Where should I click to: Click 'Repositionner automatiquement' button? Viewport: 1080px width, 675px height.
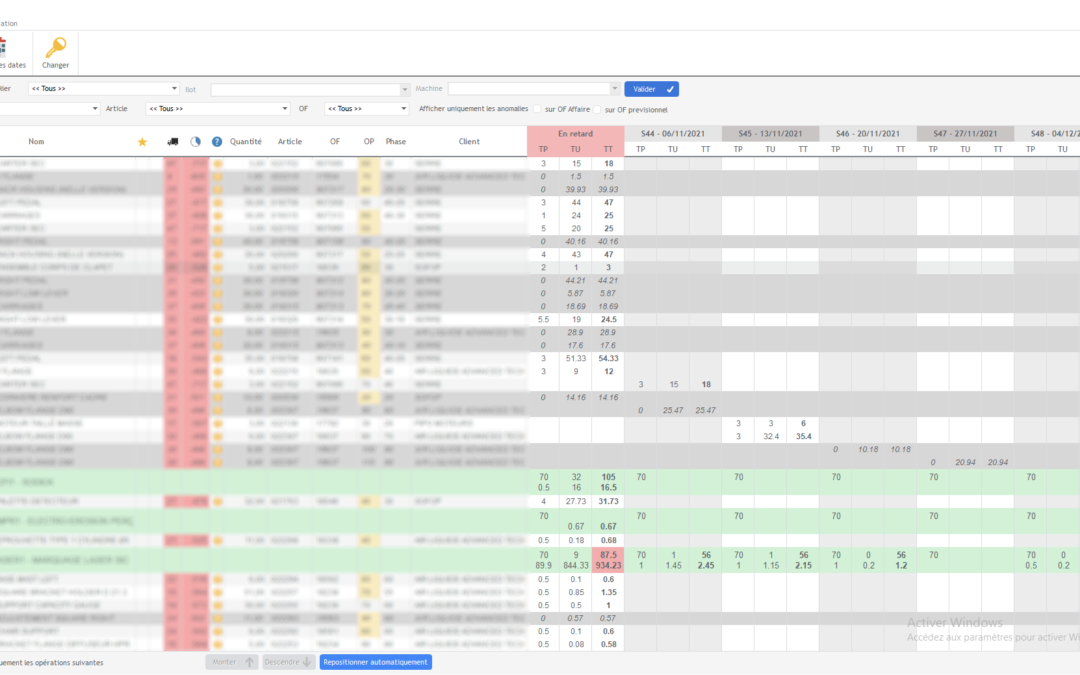[375, 662]
